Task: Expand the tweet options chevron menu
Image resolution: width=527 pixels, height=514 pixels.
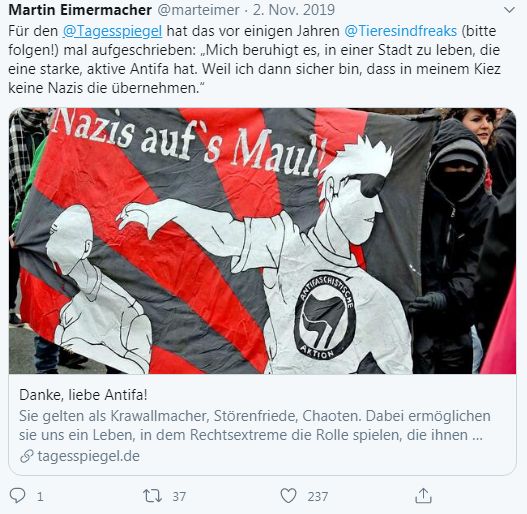Action: tap(510, 10)
